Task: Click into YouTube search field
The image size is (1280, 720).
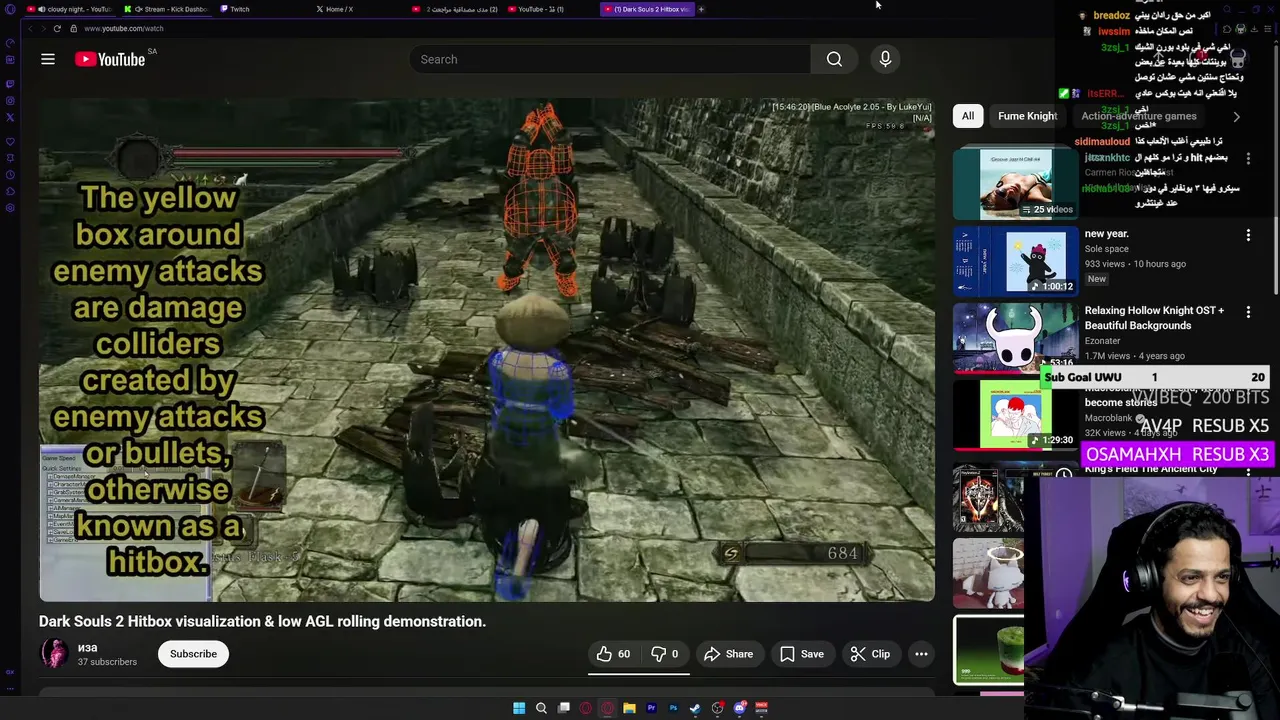Action: [x=610, y=59]
